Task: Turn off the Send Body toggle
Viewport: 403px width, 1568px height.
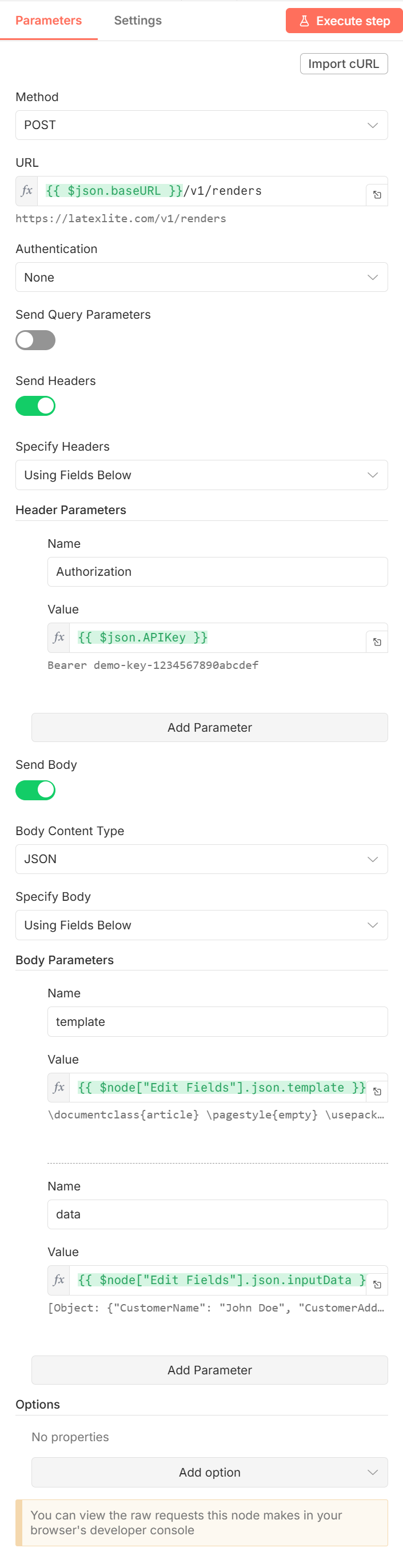Action: click(35, 790)
